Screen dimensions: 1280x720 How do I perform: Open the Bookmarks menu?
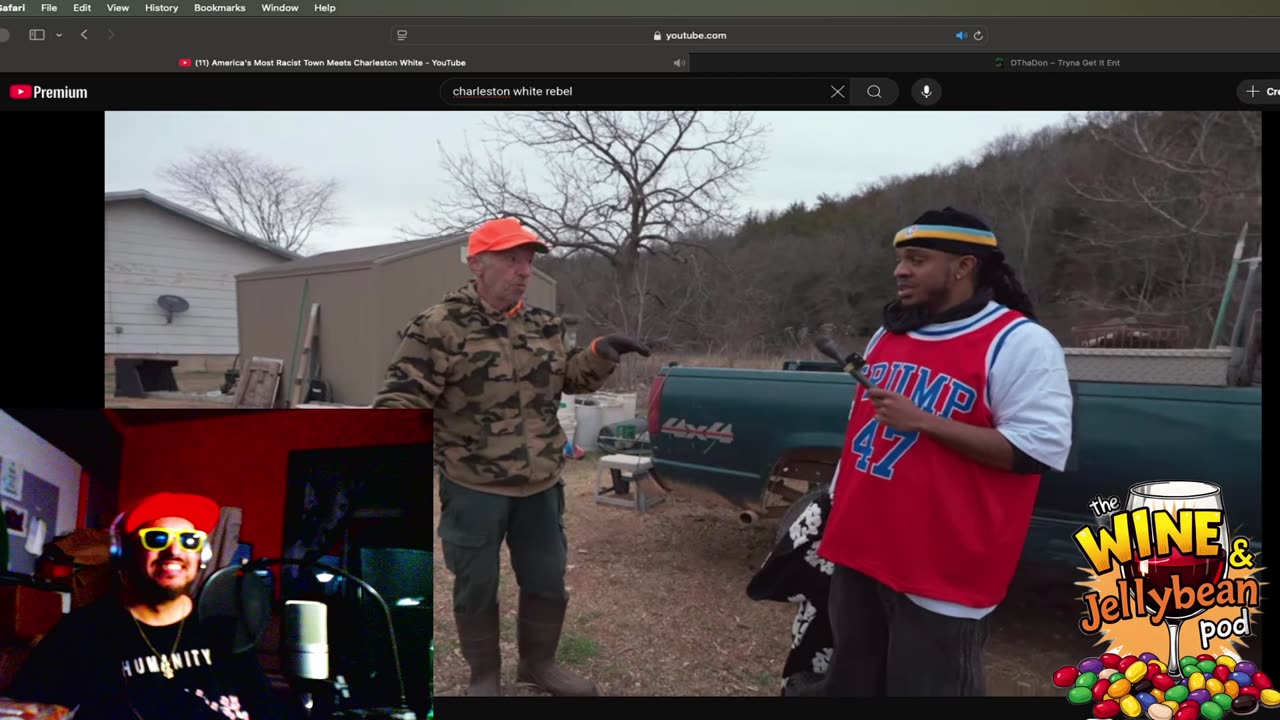point(219,8)
